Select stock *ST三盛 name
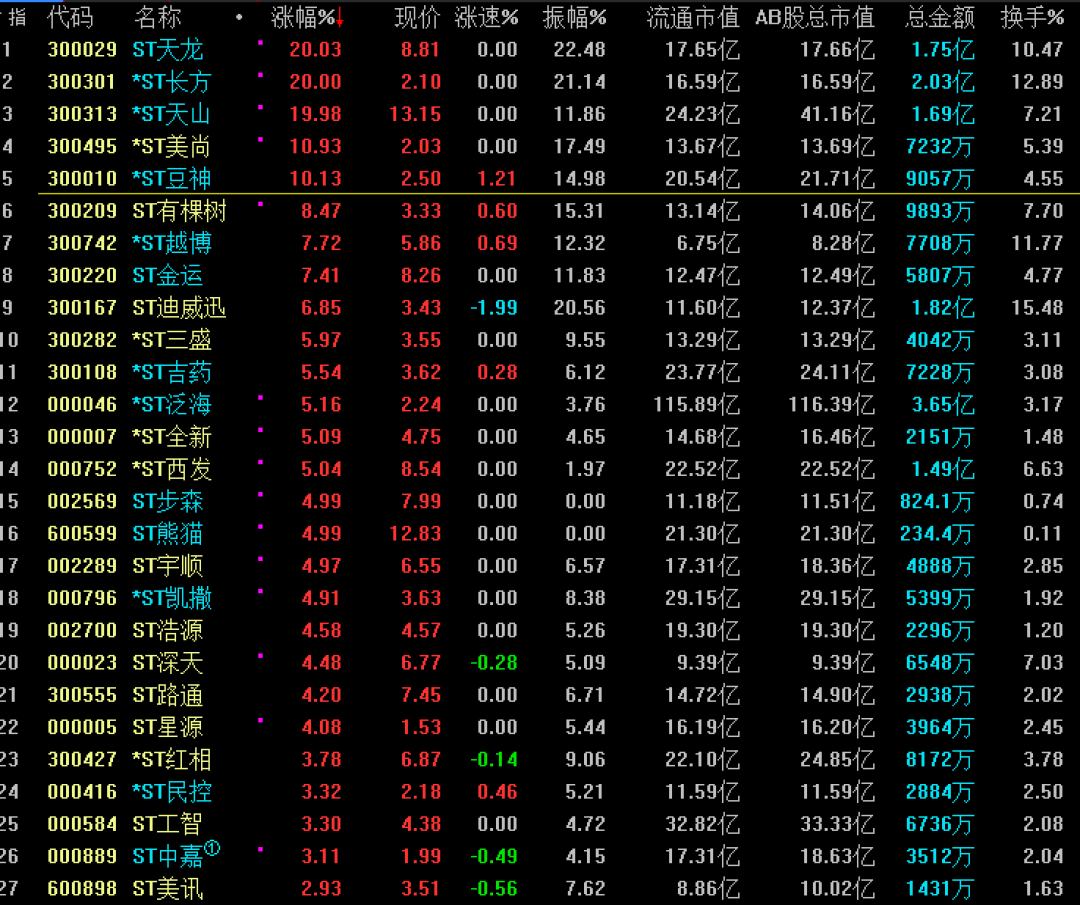The height and width of the screenshot is (905, 1080). pos(172,340)
